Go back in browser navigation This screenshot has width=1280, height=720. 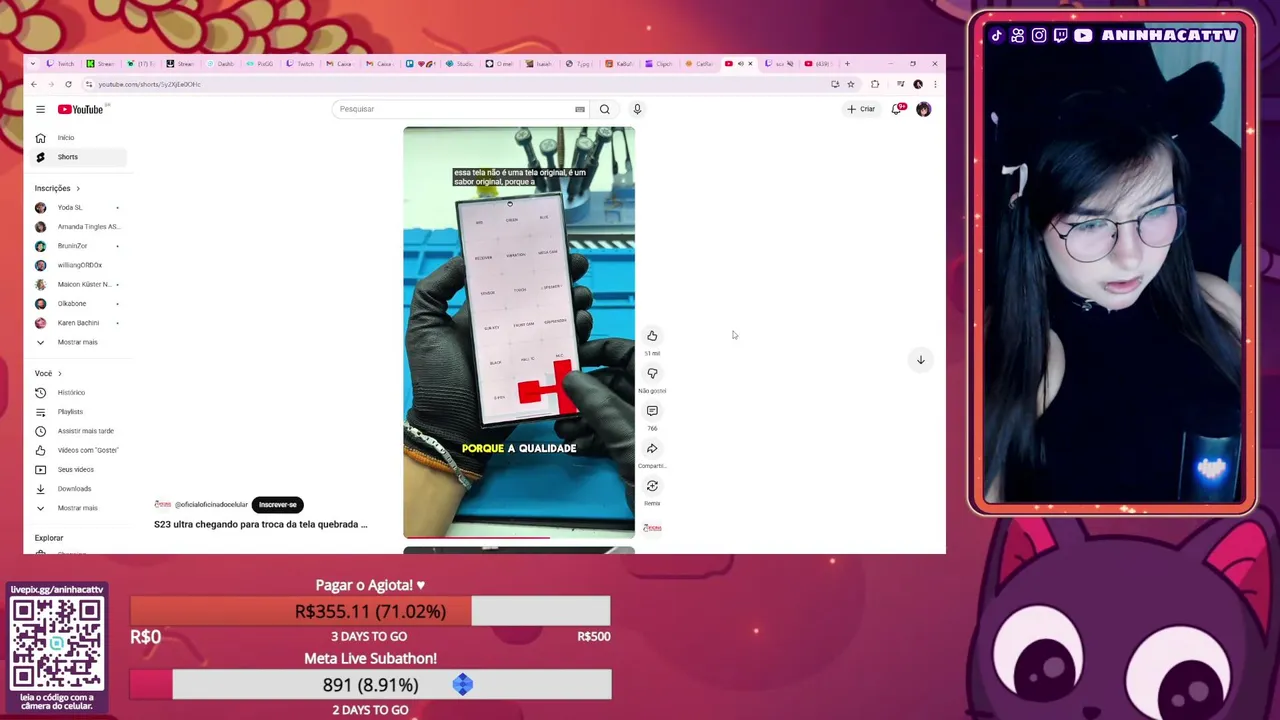point(34,84)
